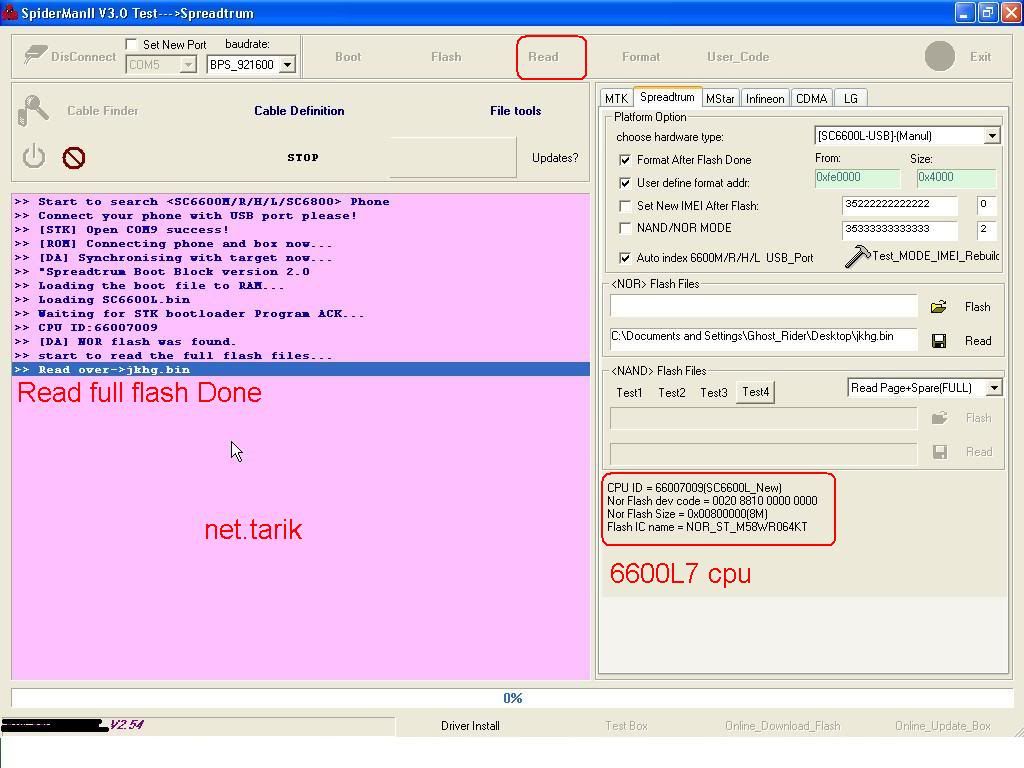The height and width of the screenshot is (768, 1024).
Task: Click the NAND Flash folder icon
Action: [x=939, y=418]
